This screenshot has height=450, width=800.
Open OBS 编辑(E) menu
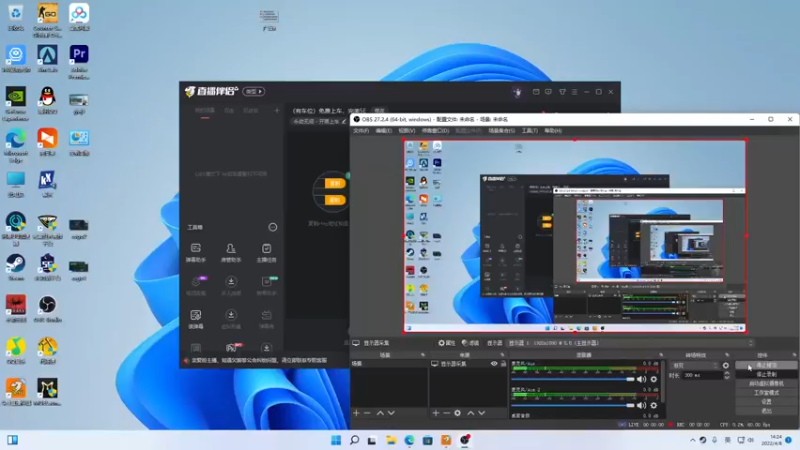click(384, 131)
